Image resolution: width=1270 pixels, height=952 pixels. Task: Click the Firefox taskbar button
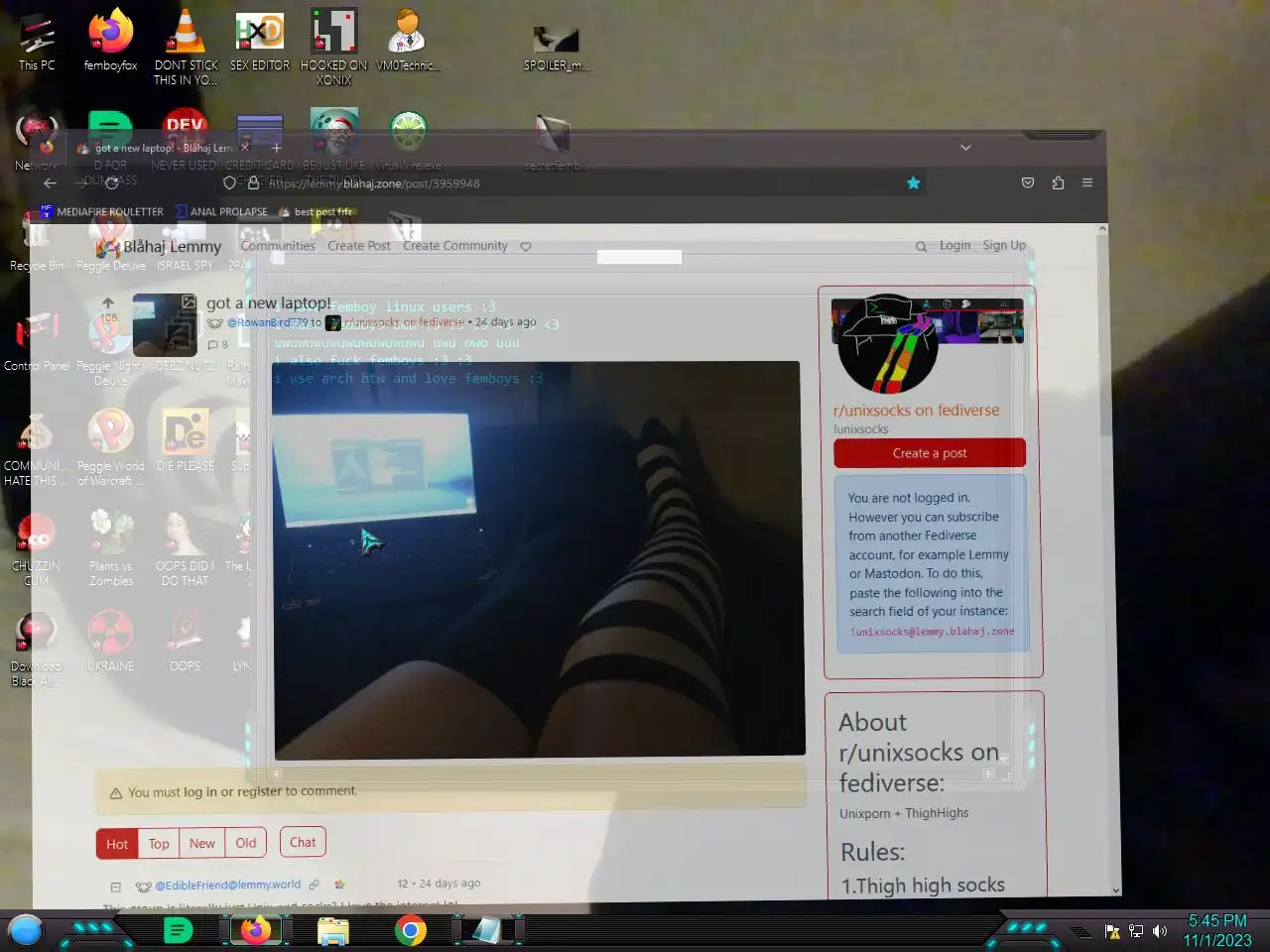tap(256, 930)
